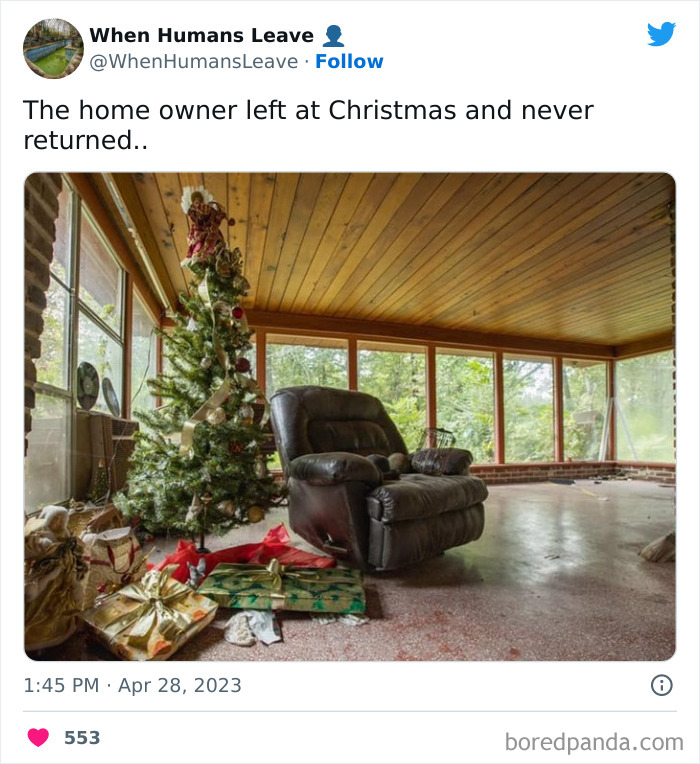
Task: Open the tweet info circle icon
Action: click(x=662, y=685)
